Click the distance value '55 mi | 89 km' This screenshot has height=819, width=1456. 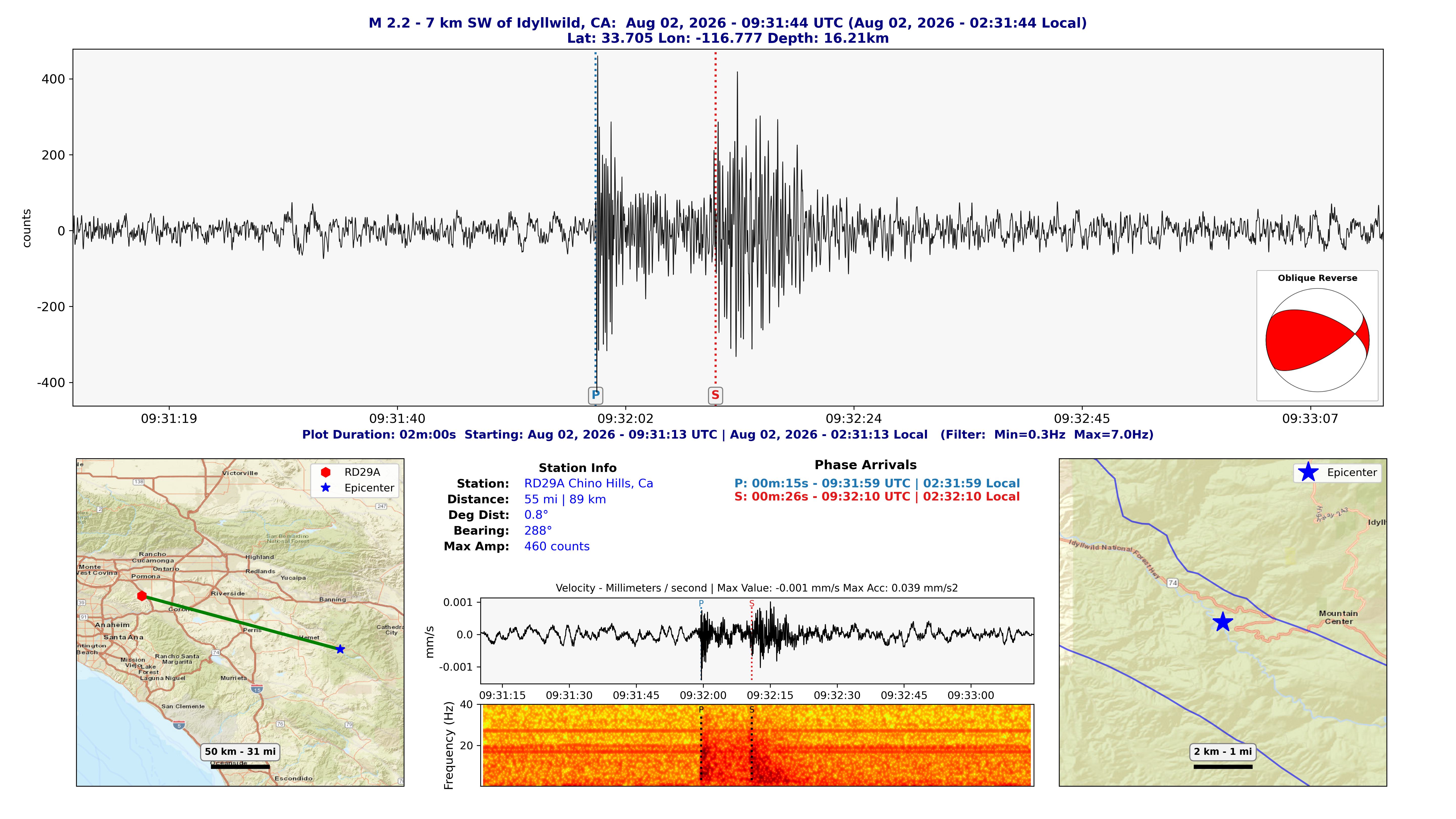pyautogui.click(x=565, y=500)
